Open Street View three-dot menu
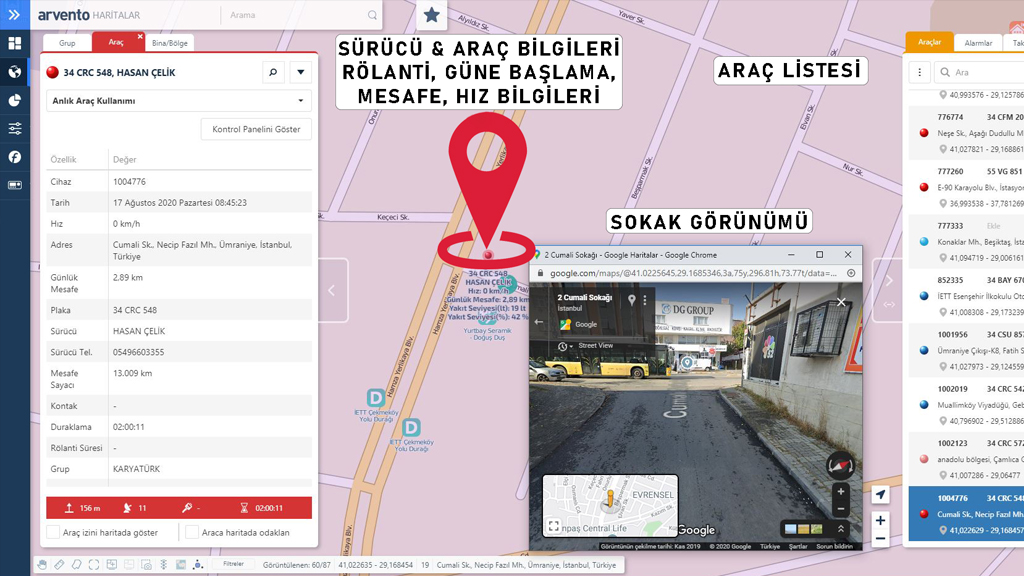Viewport: 1024px width, 576px height. pos(645,300)
